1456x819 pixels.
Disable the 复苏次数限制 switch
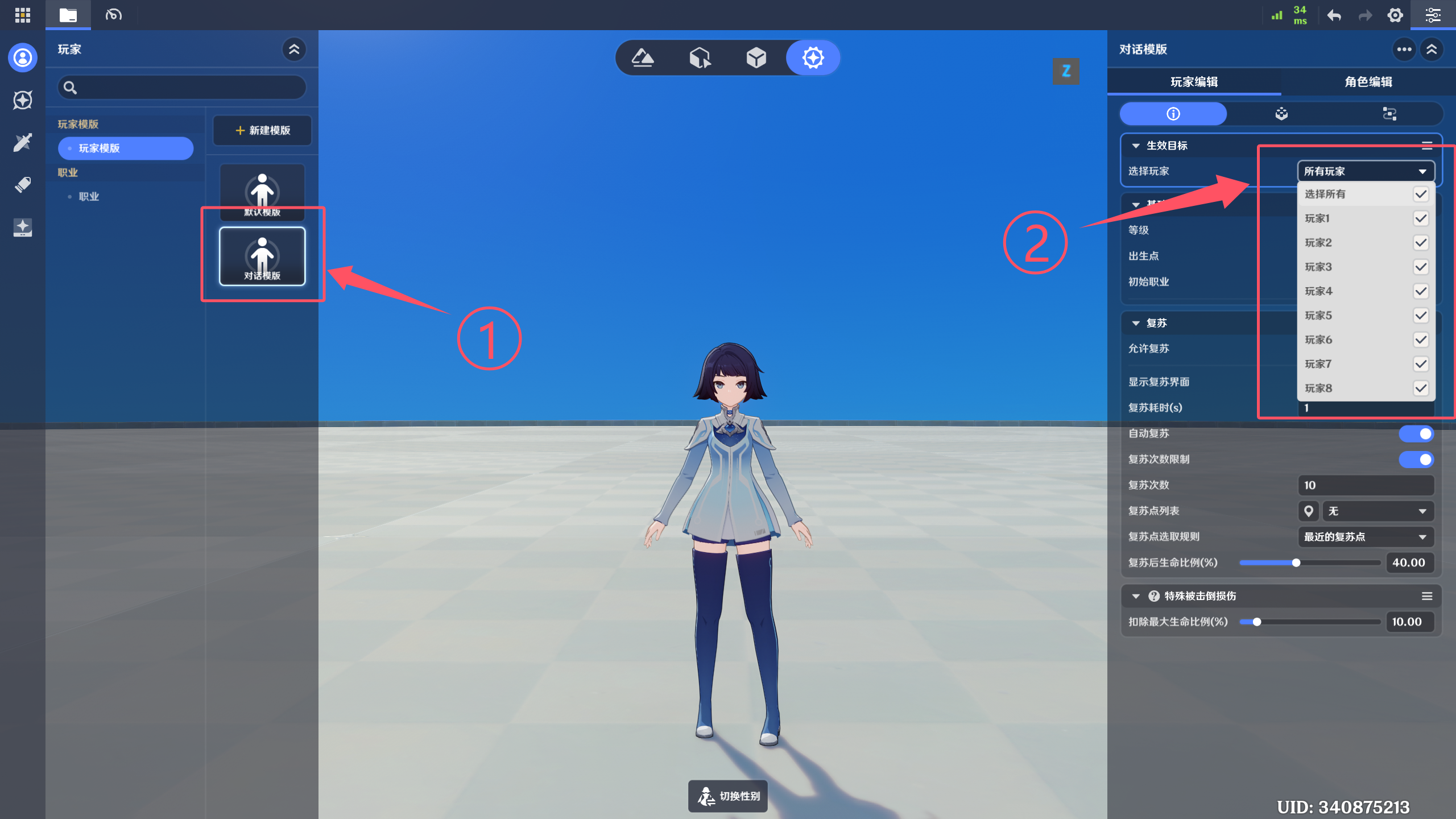tap(1416, 460)
